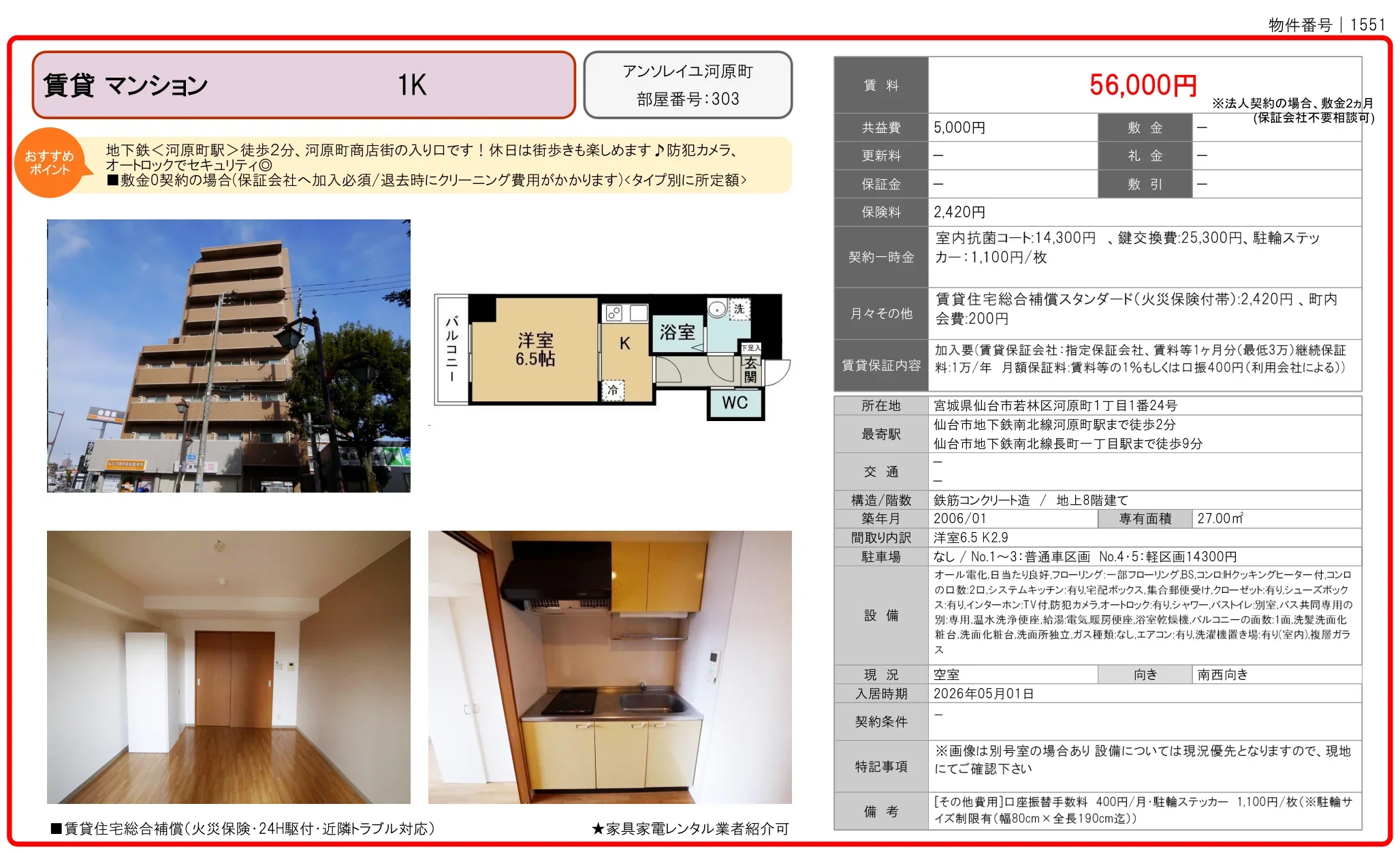The image size is (1400, 853).
Task: Click the 共益費 label cell
Action: point(881,127)
